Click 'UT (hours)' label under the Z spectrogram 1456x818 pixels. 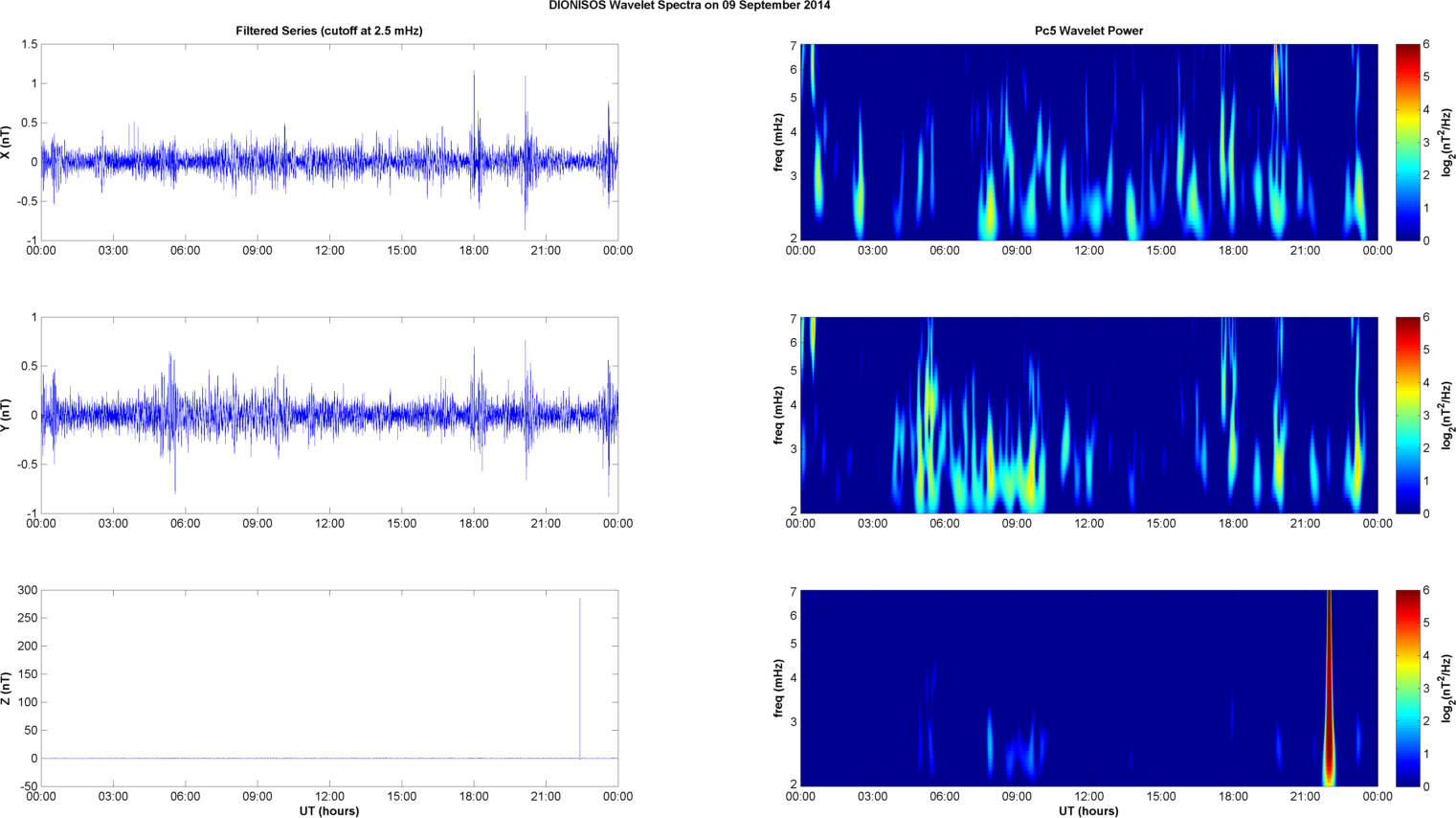click(x=1088, y=810)
